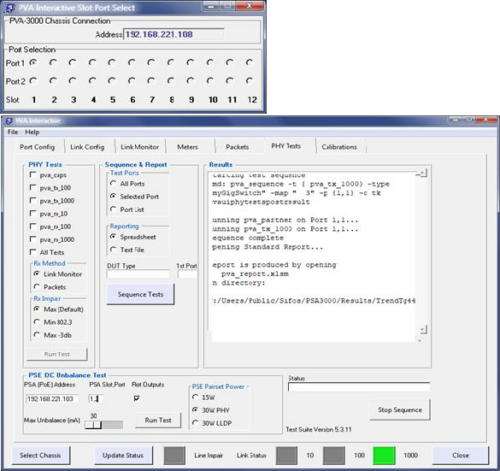Click the Select Chassis button
This screenshot has height=471, width=500.
[x=40, y=455]
